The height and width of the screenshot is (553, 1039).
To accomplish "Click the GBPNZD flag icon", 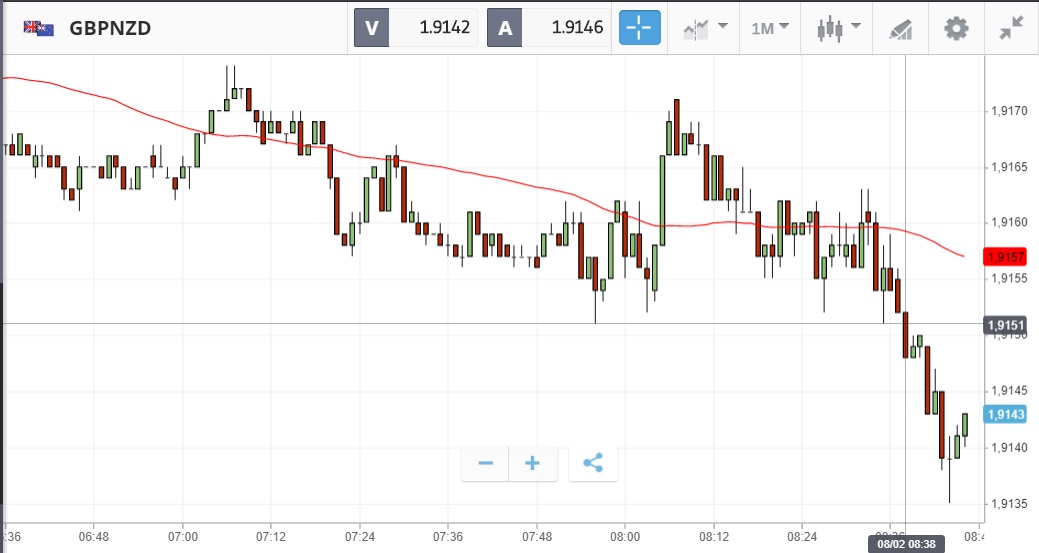I will [39, 28].
